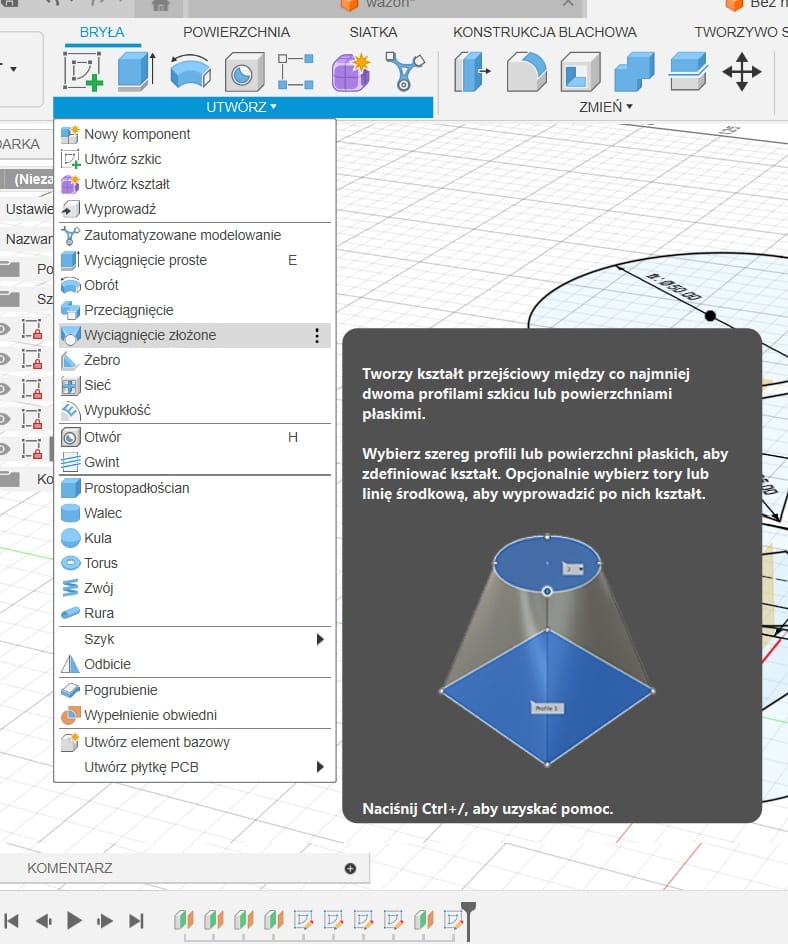Open the Create Form purple icon

[350, 72]
